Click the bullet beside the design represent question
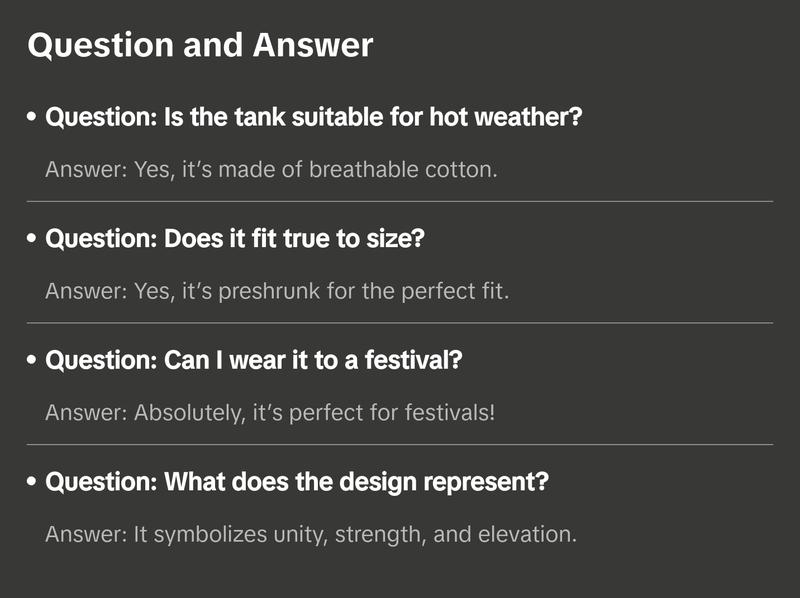The width and height of the screenshot is (800, 598). click(33, 482)
